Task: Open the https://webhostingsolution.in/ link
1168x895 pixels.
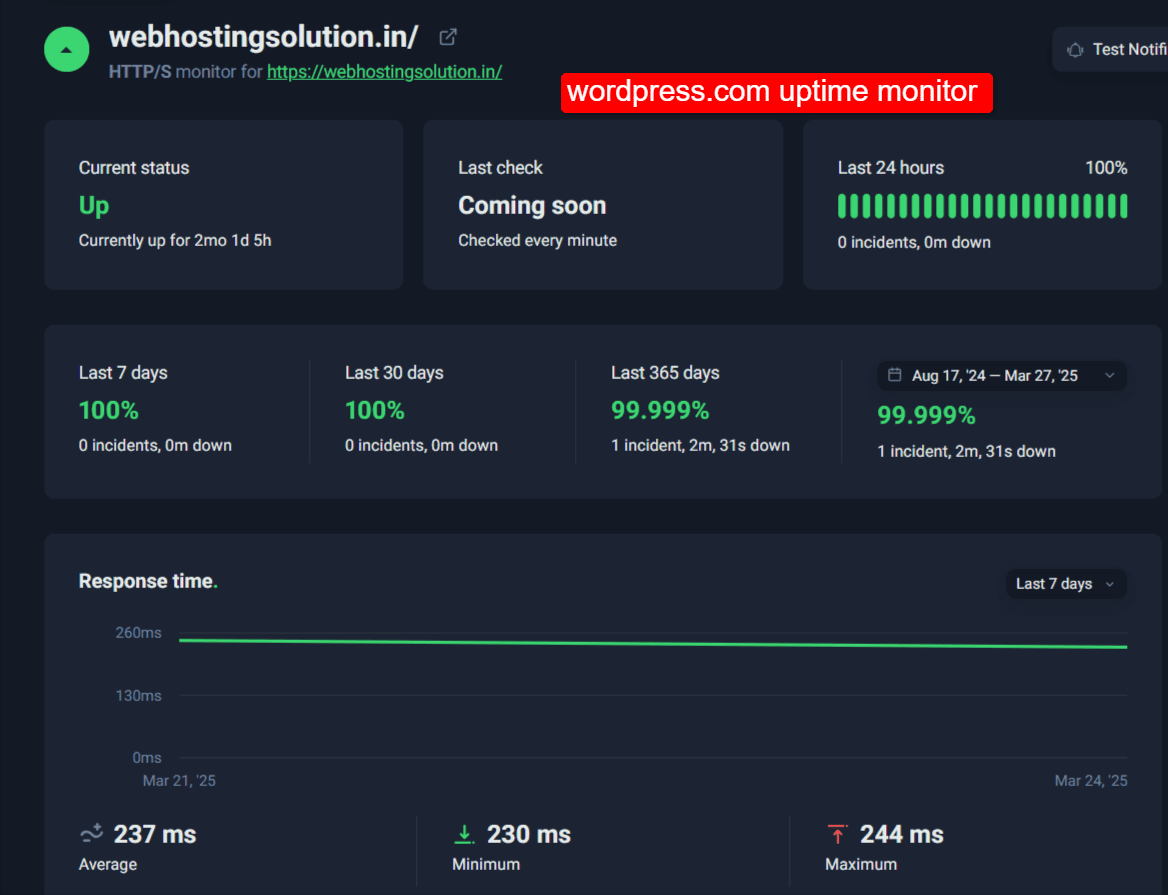Action: click(384, 72)
